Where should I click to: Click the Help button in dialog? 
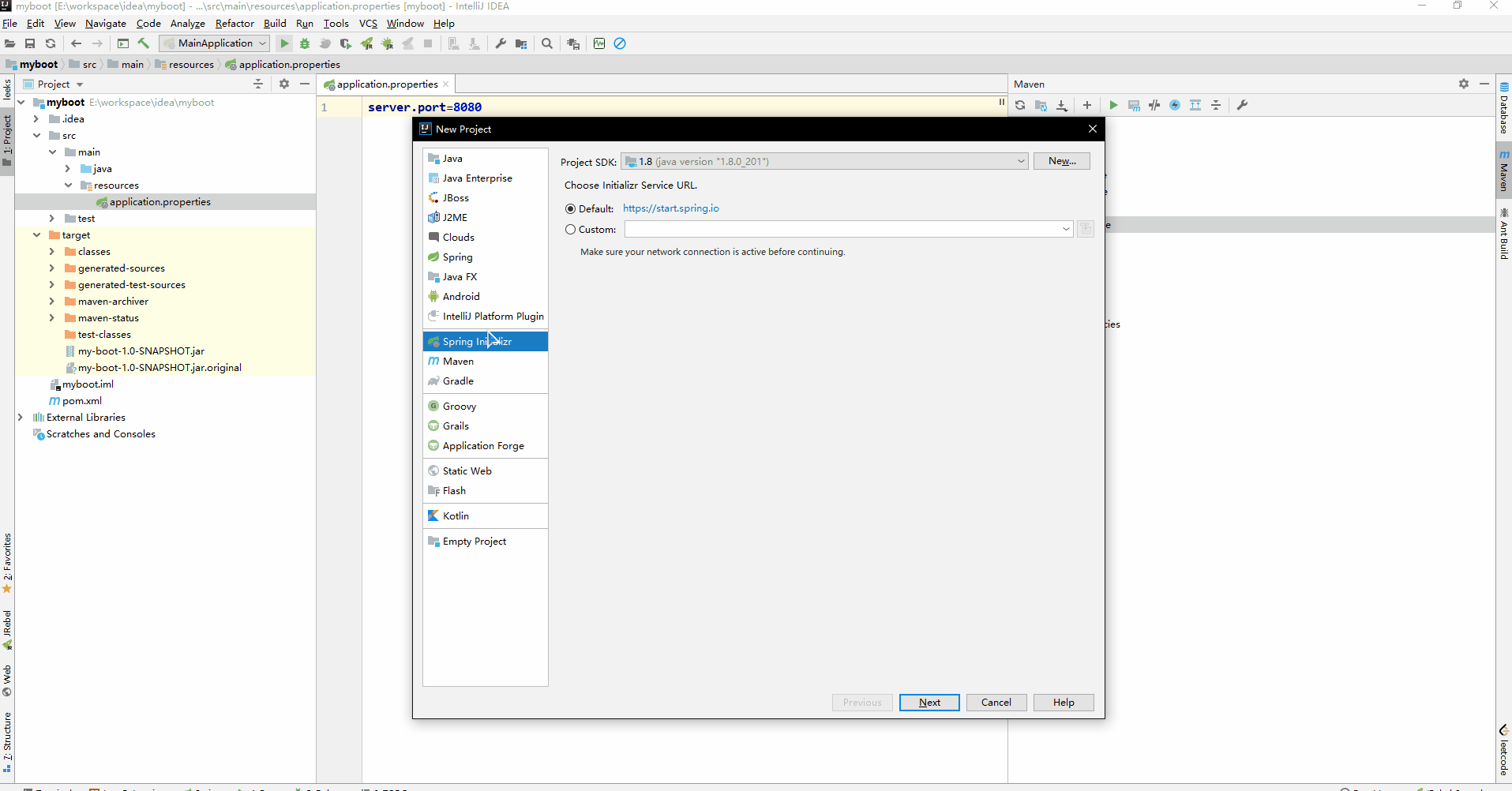coord(1064,703)
